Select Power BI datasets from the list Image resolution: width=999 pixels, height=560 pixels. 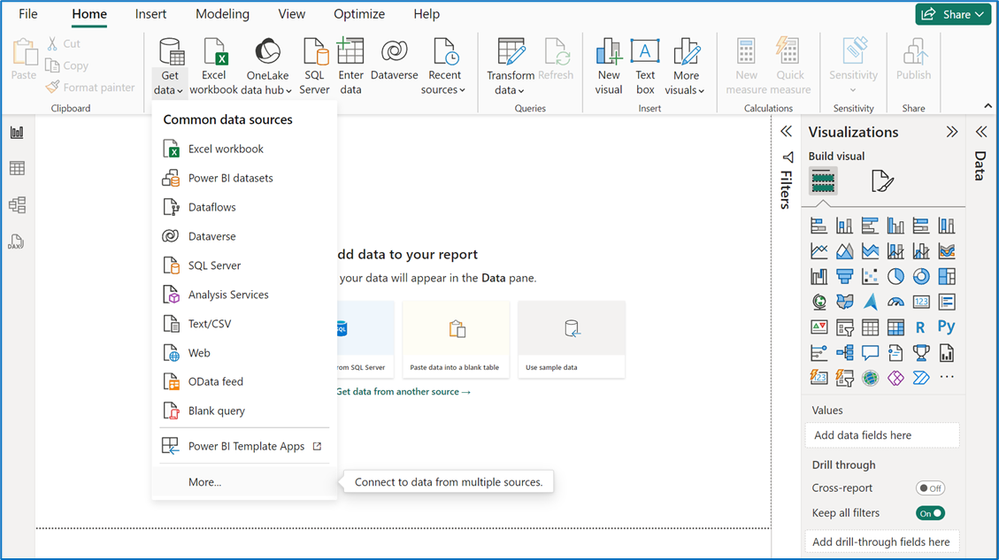point(244,178)
